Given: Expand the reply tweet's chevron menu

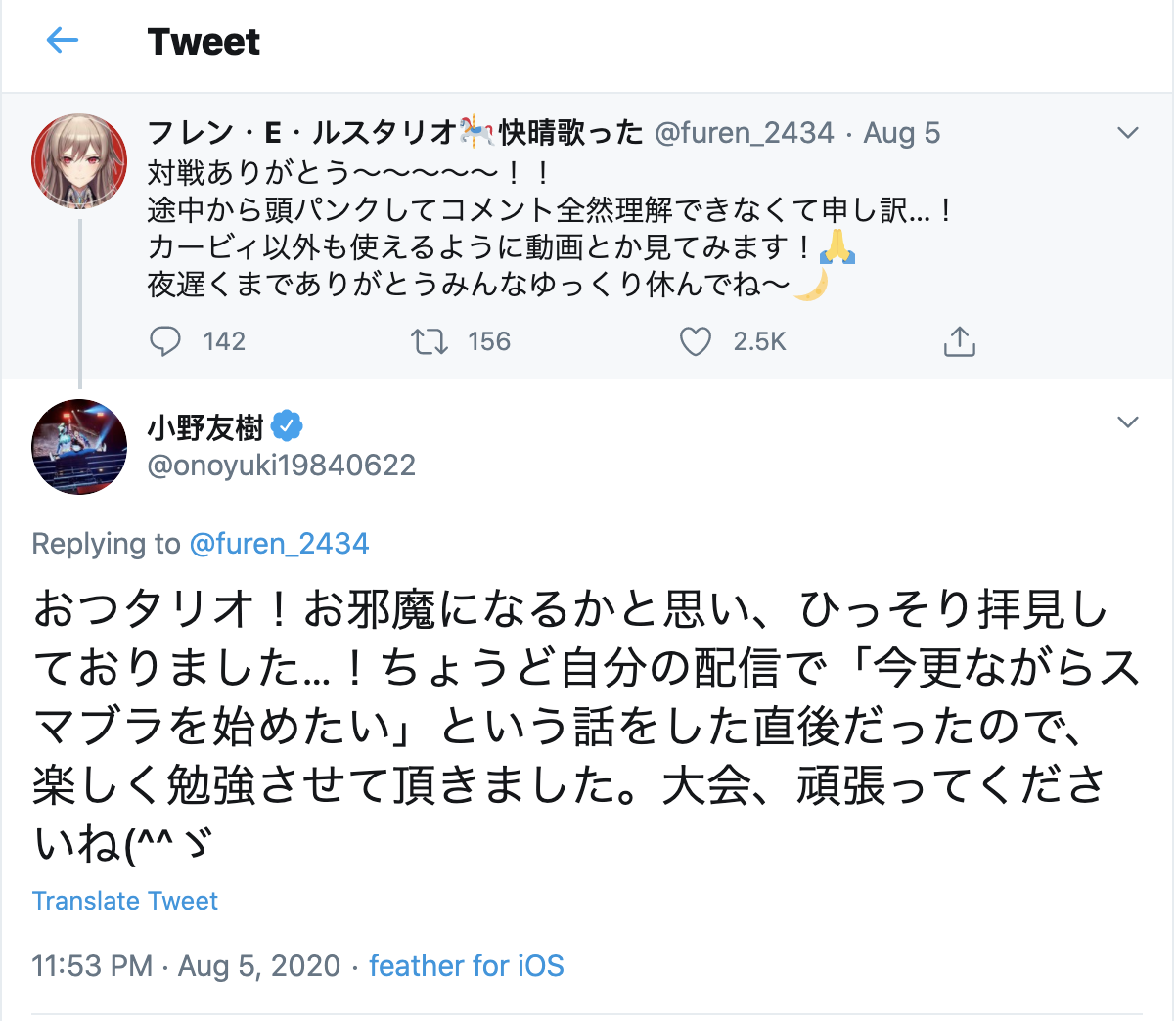Looking at the screenshot, I should [1128, 422].
